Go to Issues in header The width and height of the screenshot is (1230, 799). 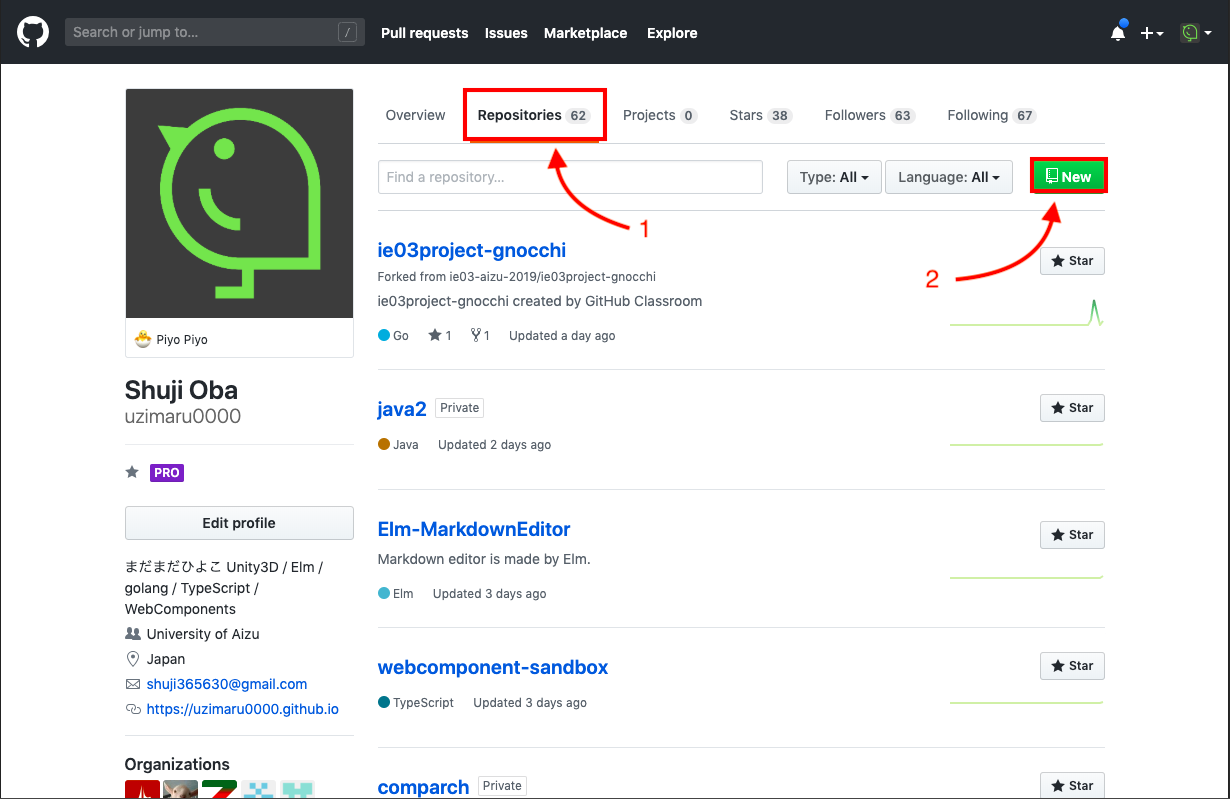506,33
